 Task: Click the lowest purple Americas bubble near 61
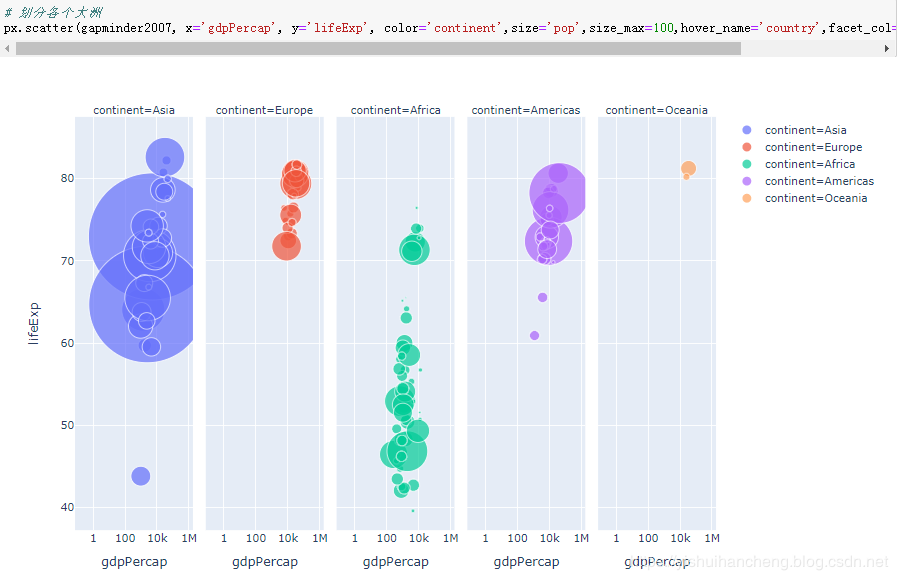(534, 336)
